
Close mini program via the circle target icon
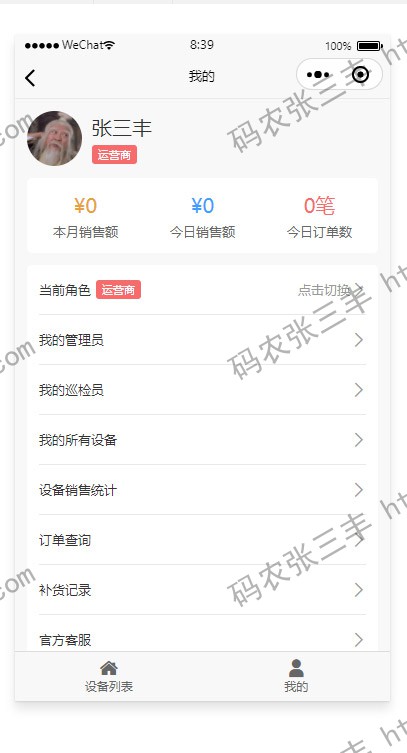(360, 75)
